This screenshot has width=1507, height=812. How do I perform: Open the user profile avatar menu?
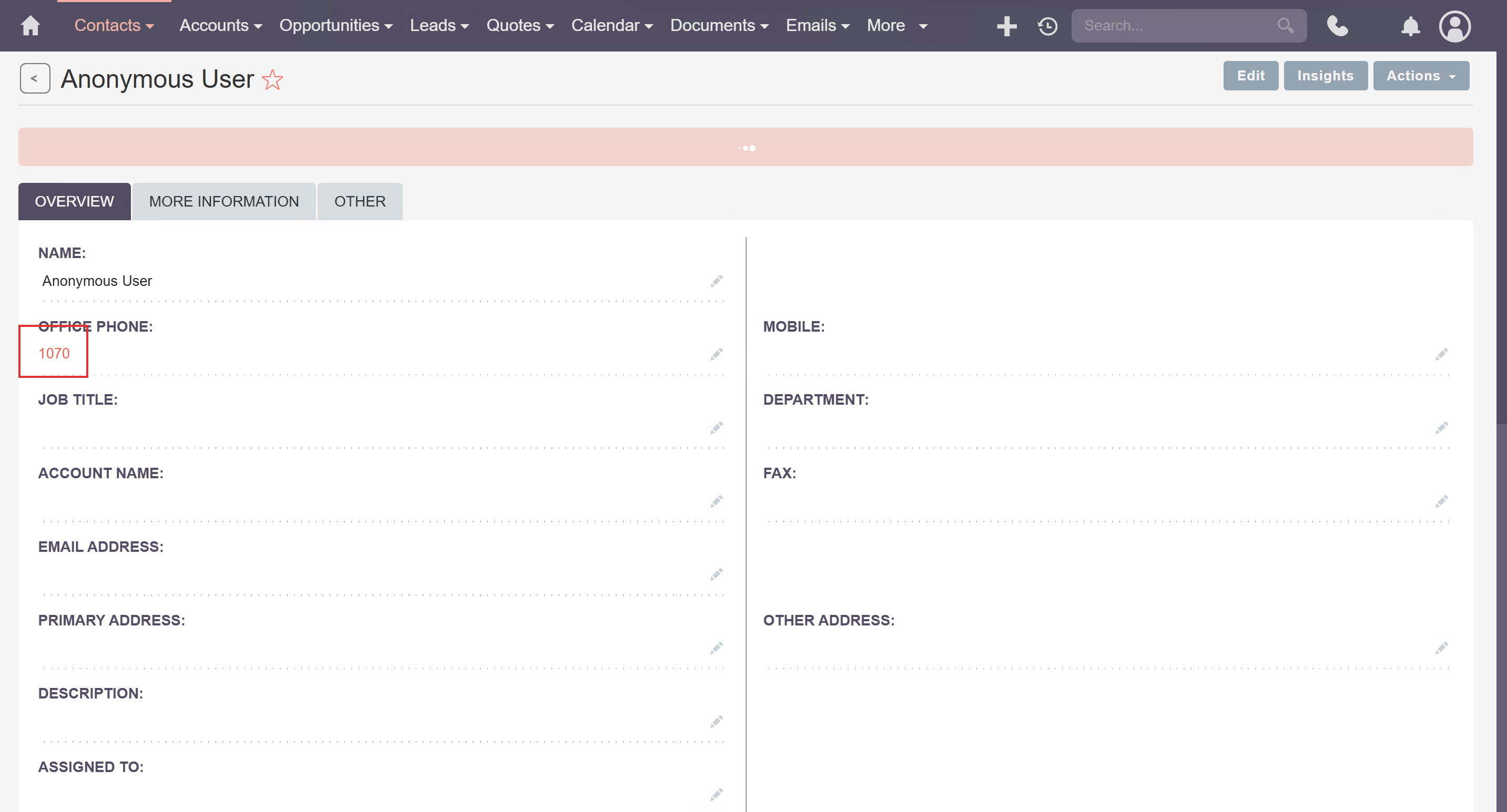(x=1454, y=26)
